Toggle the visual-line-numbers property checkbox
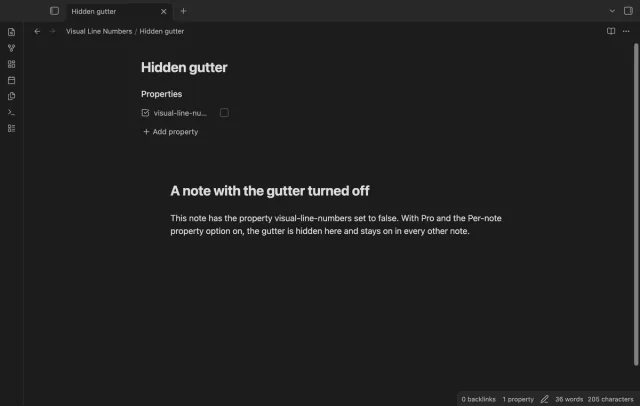 tap(224, 113)
